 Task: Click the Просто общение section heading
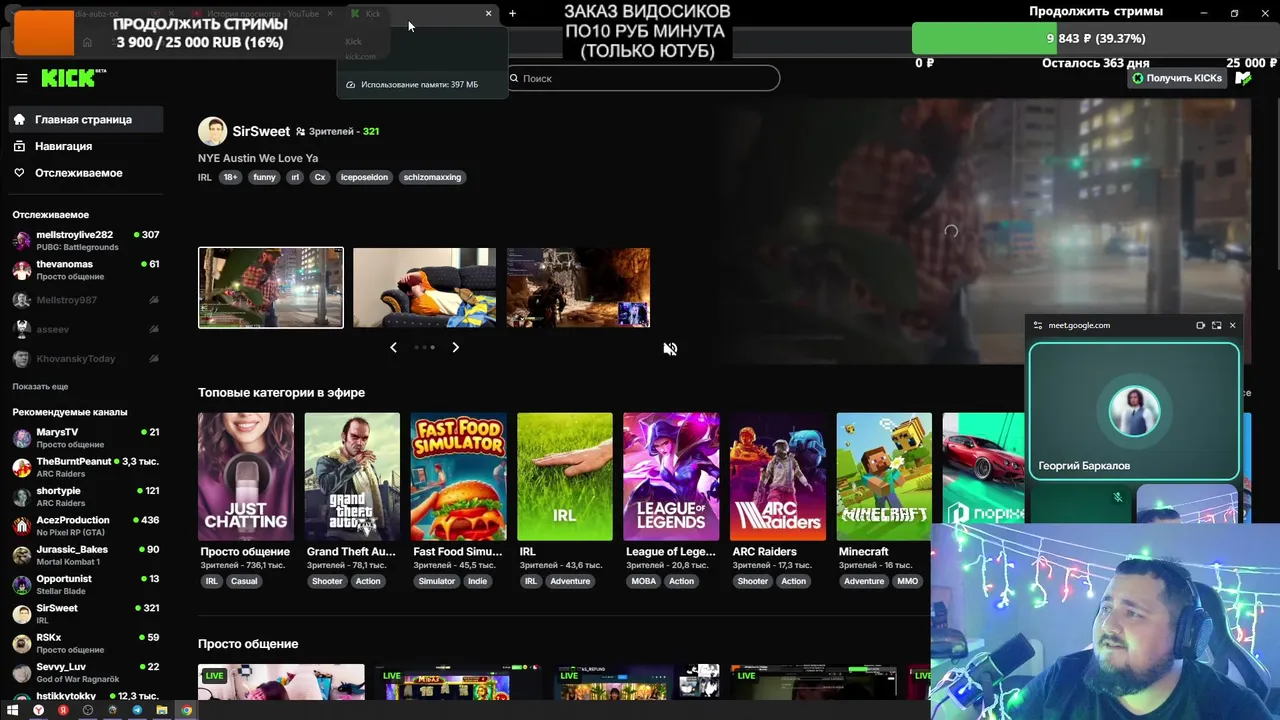coord(248,644)
